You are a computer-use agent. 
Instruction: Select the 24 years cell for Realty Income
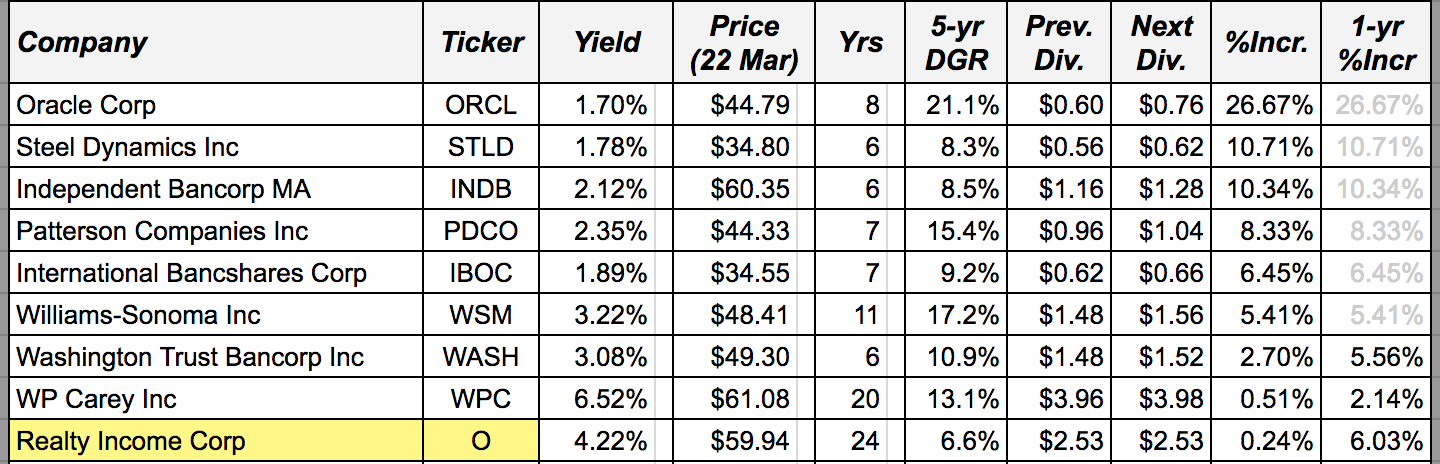[861, 441]
